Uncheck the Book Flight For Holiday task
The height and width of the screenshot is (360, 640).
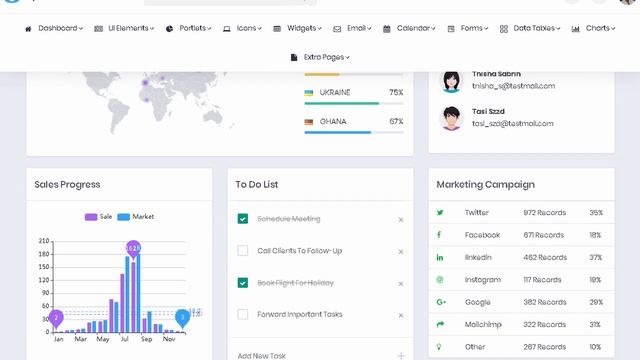click(x=242, y=282)
